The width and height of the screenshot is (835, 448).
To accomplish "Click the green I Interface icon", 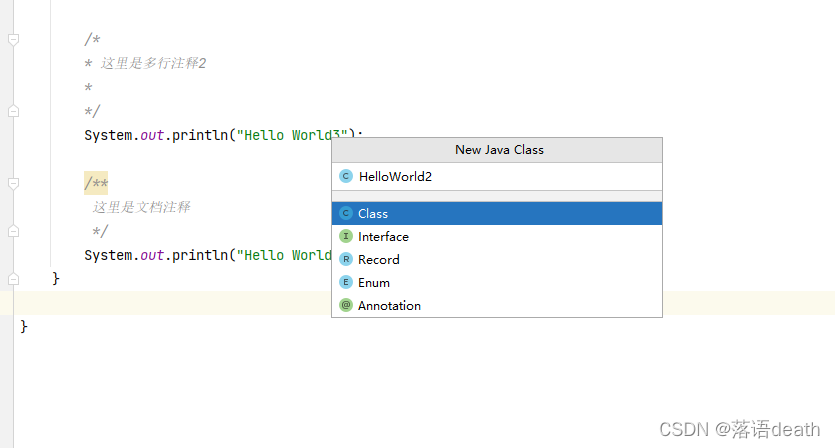I will click(x=346, y=236).
